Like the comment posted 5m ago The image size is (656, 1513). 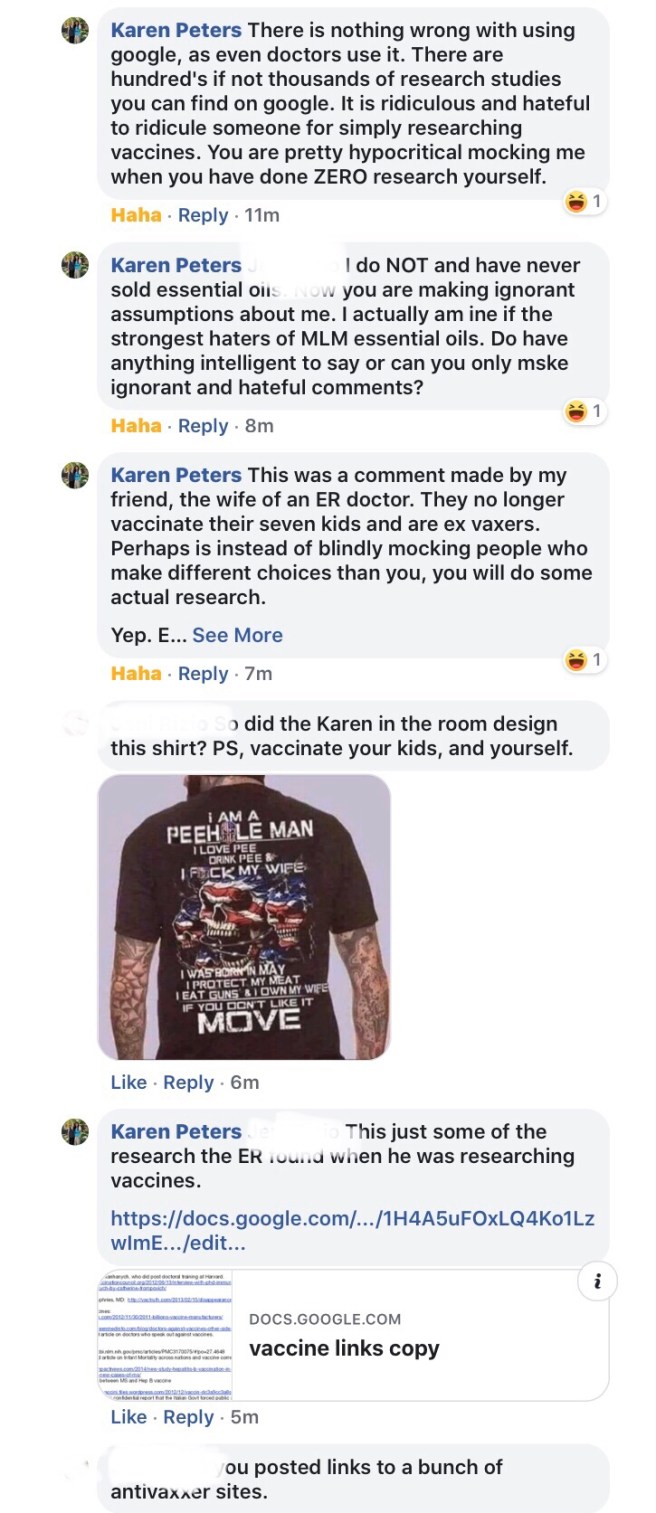[x=128, y=1417]
